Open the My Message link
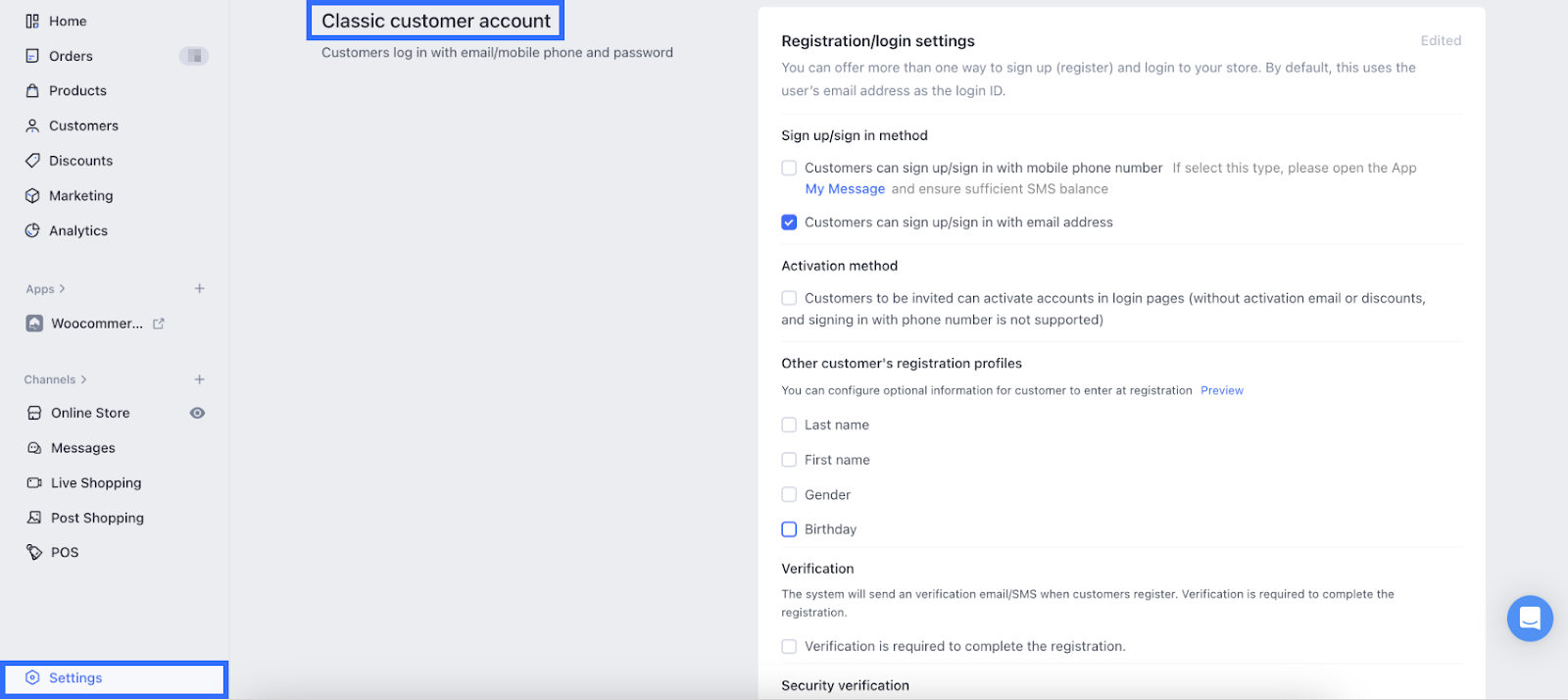Screen dimensions: 1568x700 point(845,189)
